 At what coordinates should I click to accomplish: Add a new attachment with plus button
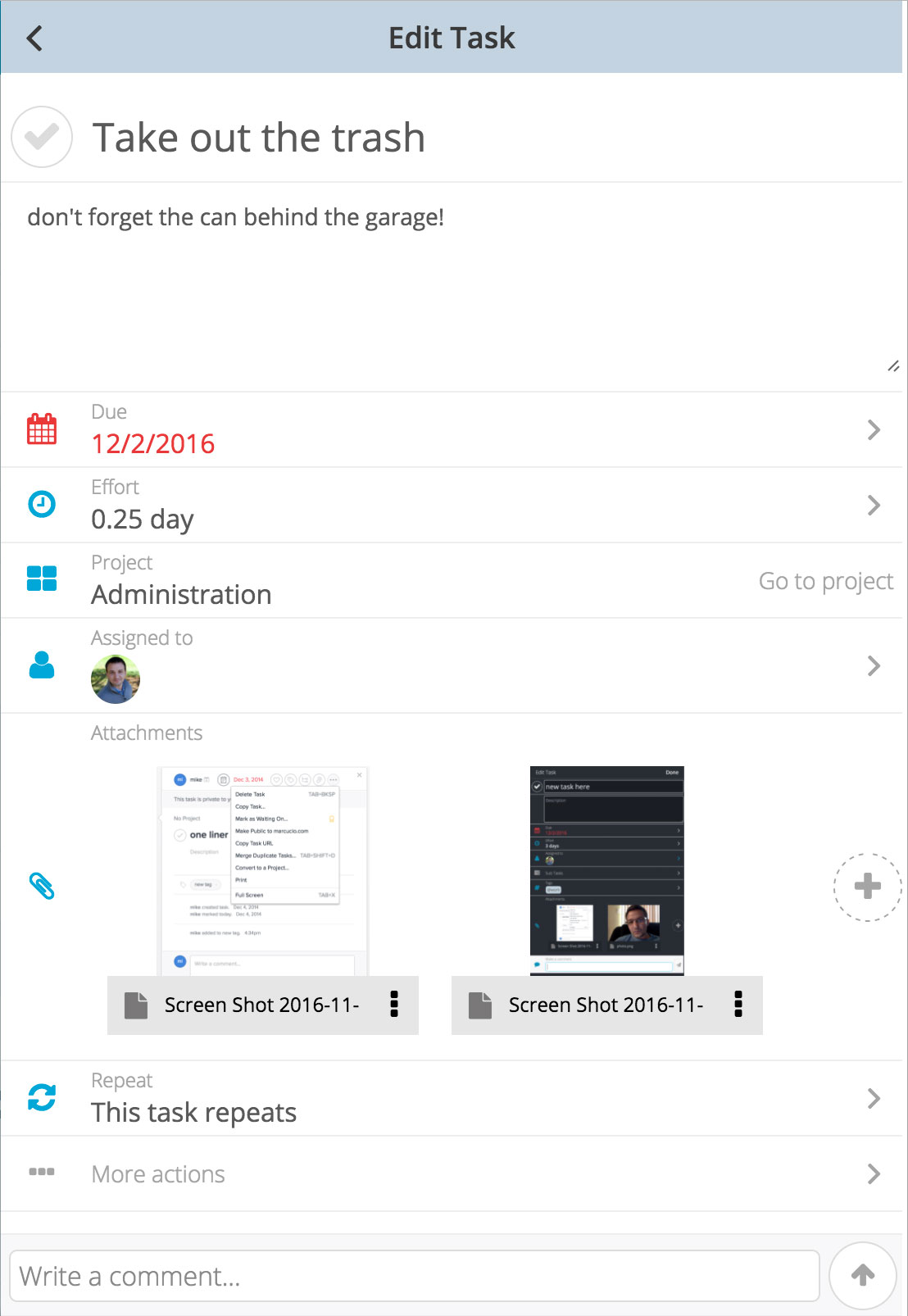click(868, 887)
